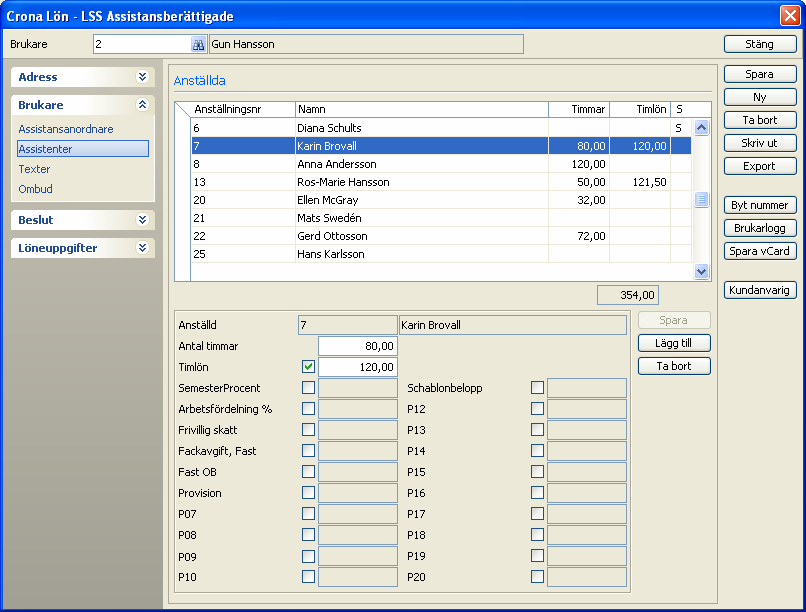This screenshot has width=806, height=612.
Task: Click the Lägg till button
Action: pos(674,343)
